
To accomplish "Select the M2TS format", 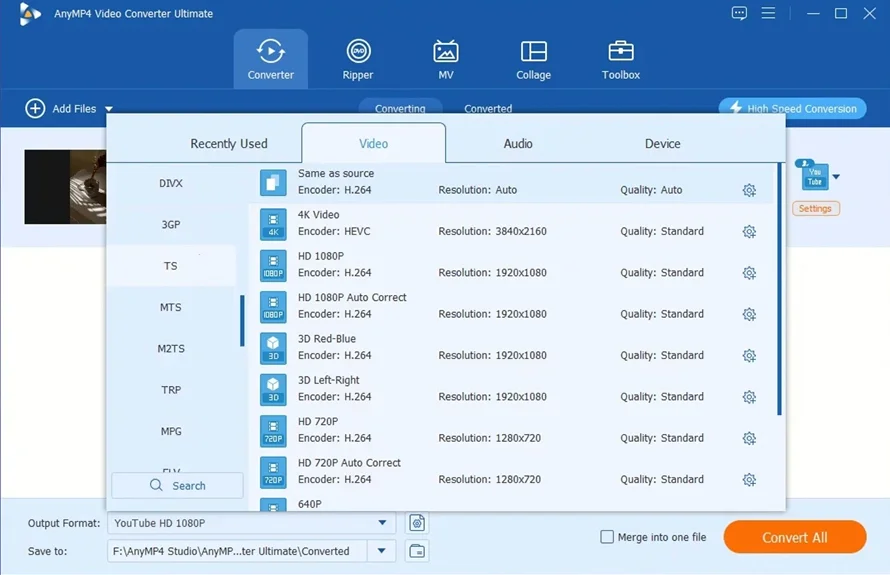I will (171, 349).
